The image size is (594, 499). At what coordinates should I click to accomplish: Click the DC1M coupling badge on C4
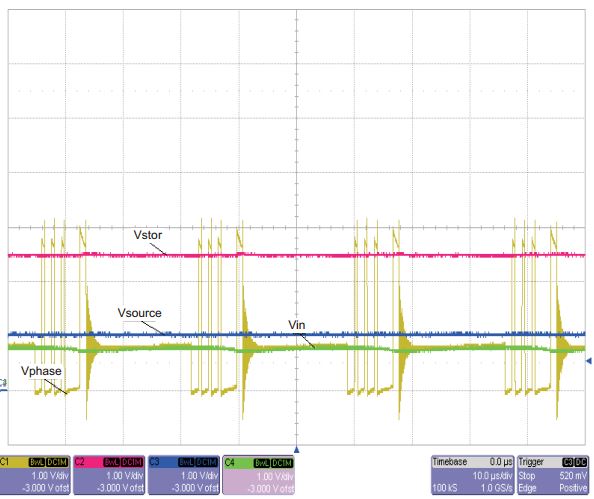(282, 463)
